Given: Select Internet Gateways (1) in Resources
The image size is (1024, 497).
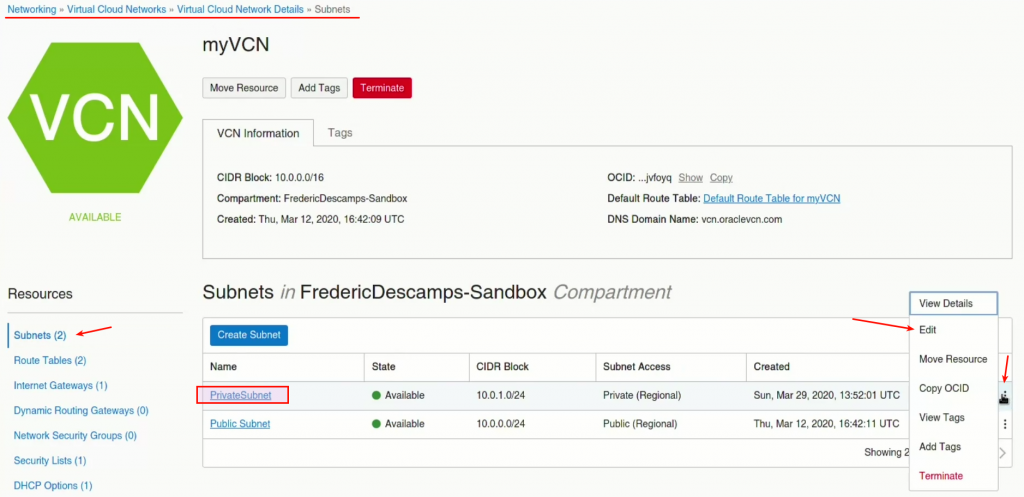Looking at the screenshot, I should (x=61, y=385).
